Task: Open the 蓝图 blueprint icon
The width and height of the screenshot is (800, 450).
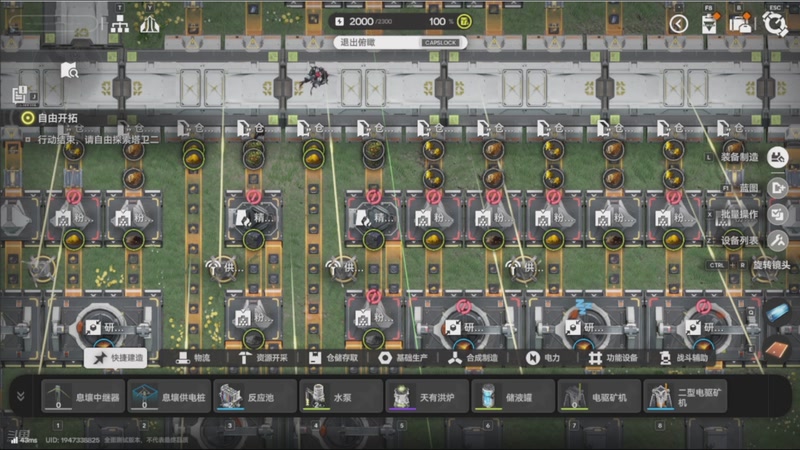Action: 778,188
